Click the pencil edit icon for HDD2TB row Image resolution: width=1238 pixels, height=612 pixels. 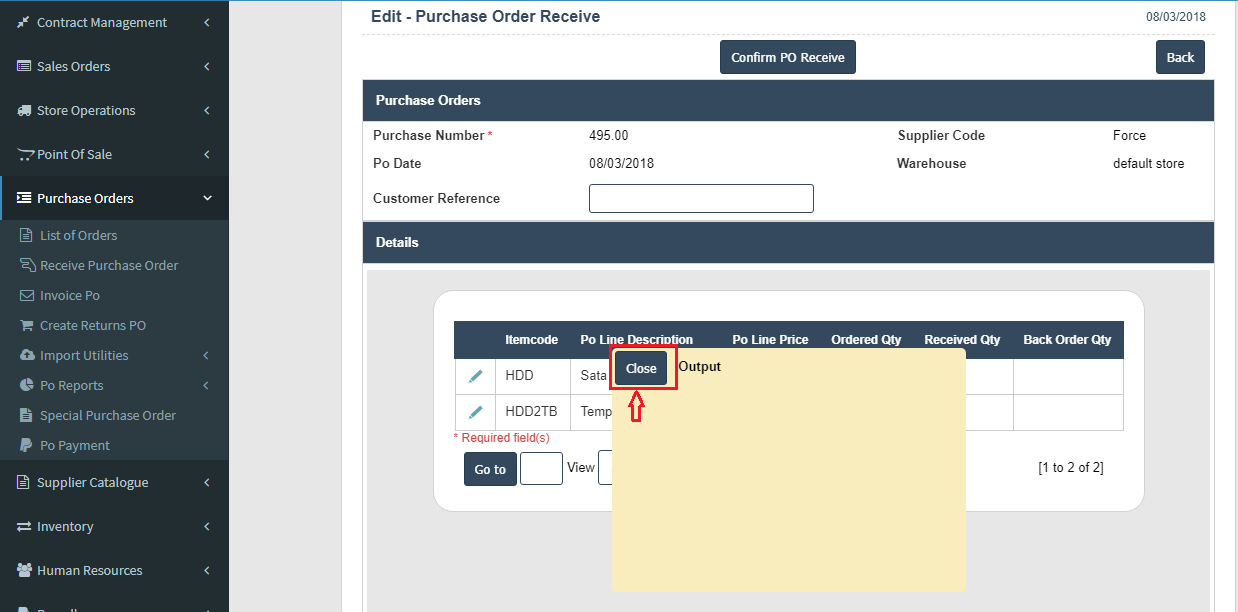(x=475, y=412)
